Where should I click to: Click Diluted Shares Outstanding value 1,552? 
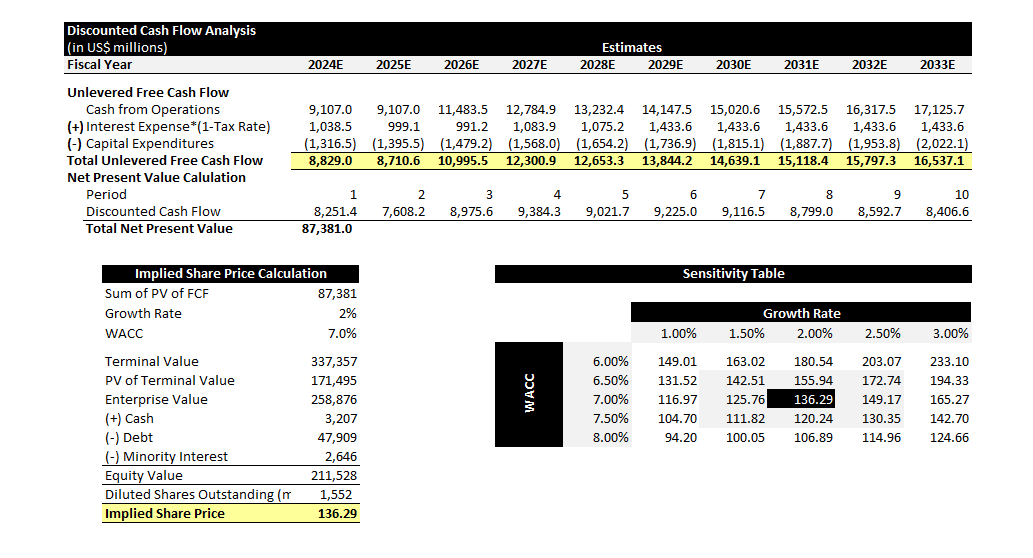point(336,495)
